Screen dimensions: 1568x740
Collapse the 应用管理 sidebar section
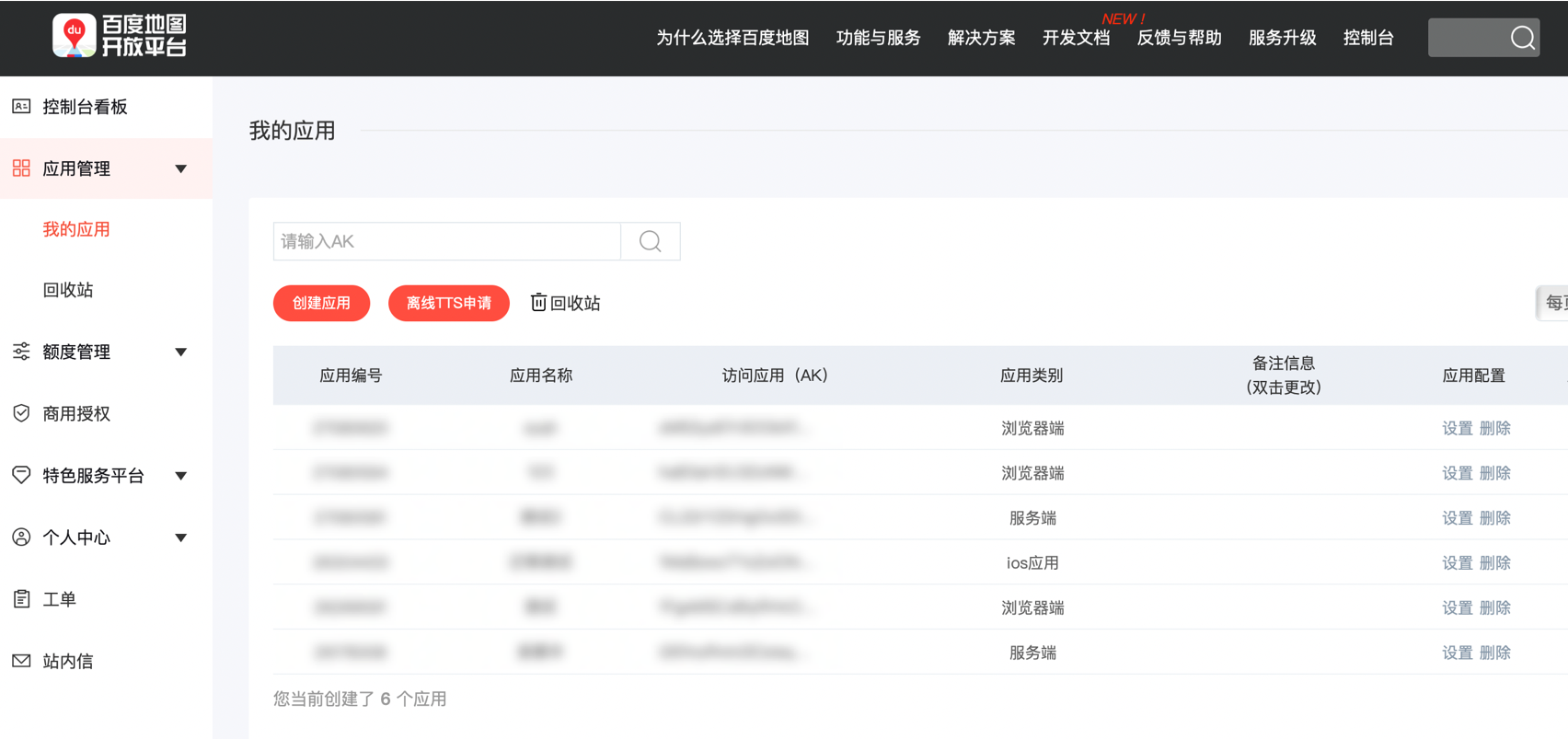tap(180, 168)
